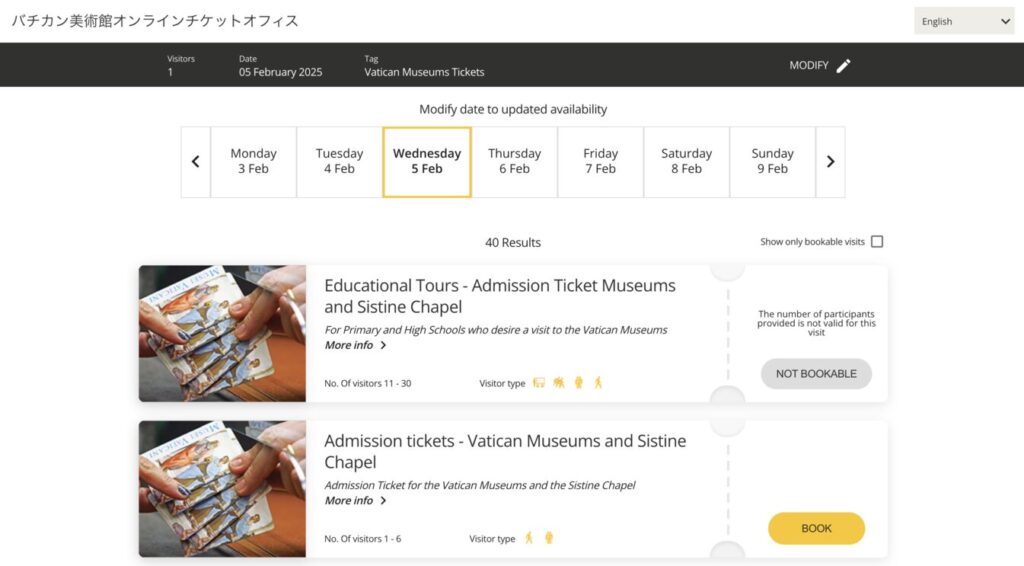Click the walking person icon on Educational Tours
1024x566 pixels.
click(x=598, y=383)
